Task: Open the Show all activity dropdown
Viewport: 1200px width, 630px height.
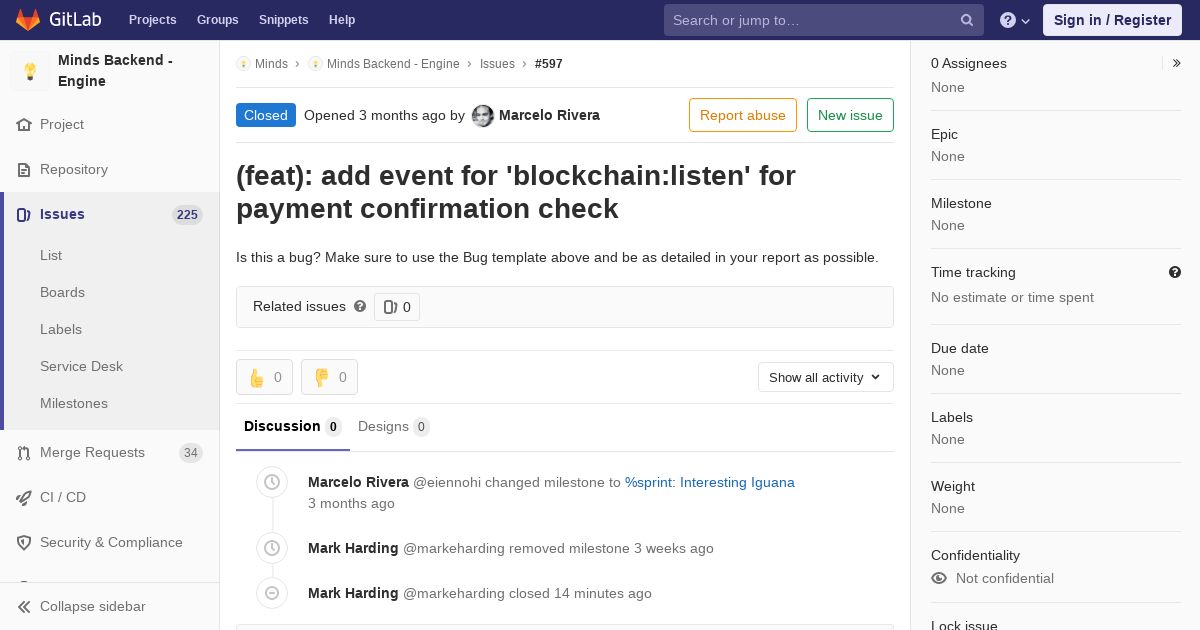Action: (826, 377)
